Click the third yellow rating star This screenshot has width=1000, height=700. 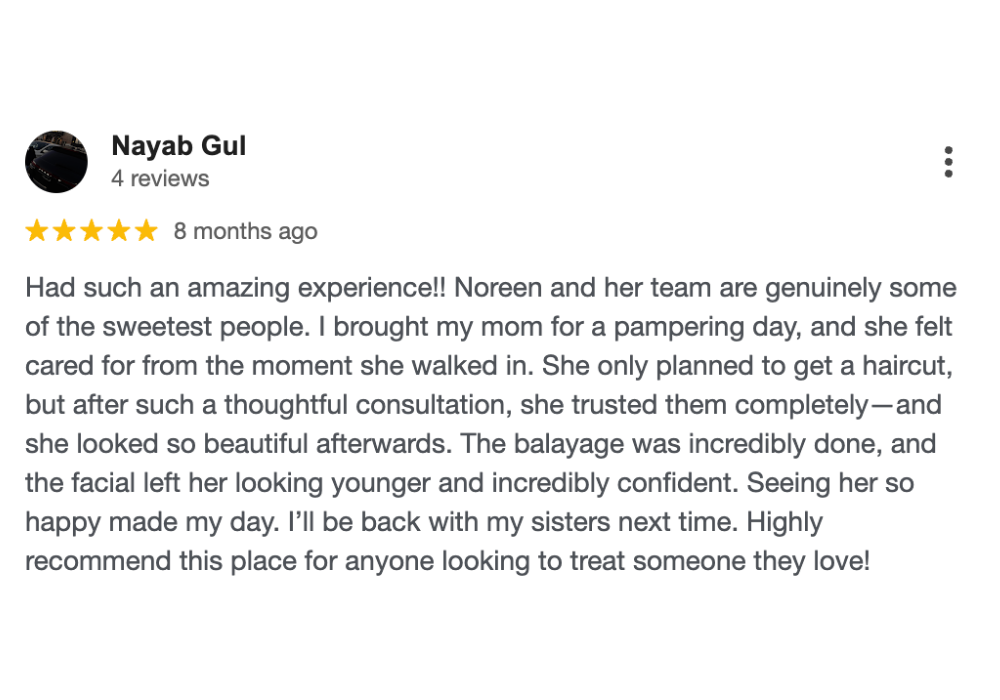[92, 231]
